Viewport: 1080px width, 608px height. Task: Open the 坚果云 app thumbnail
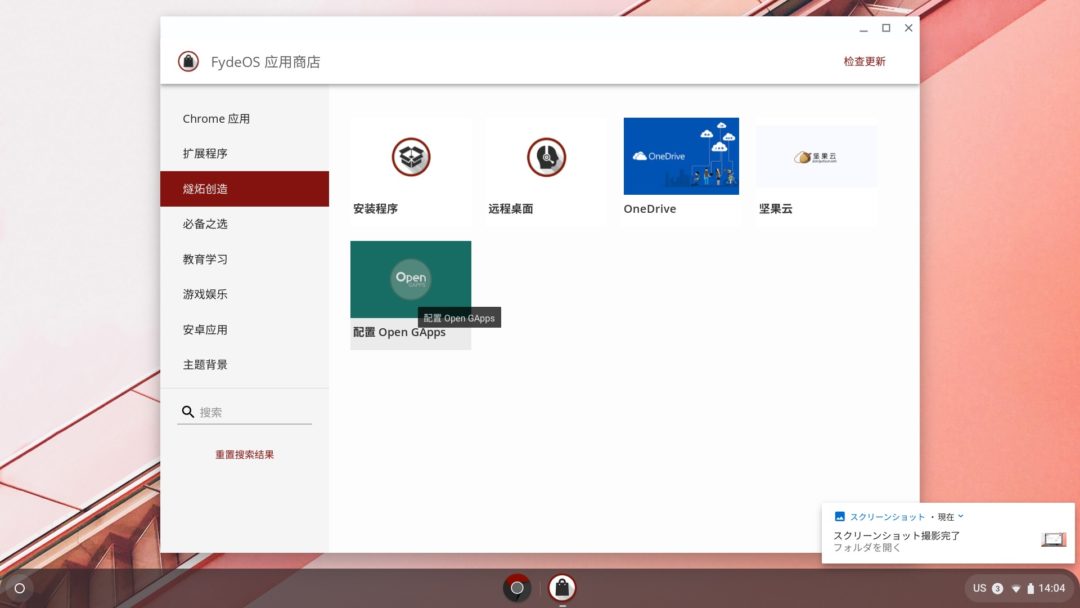coord(816,157)
